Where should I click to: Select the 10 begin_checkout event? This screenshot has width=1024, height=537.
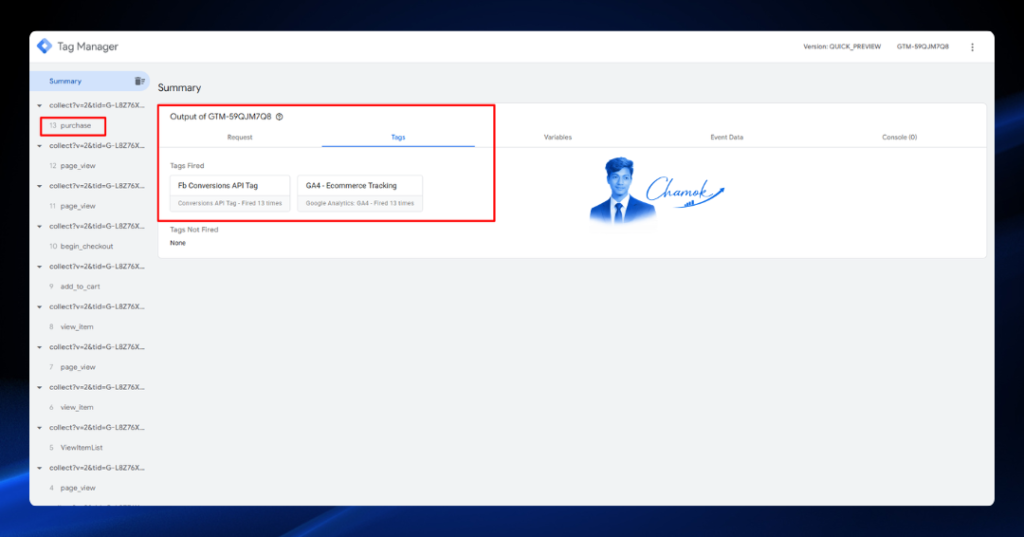(x=81, y=246)
